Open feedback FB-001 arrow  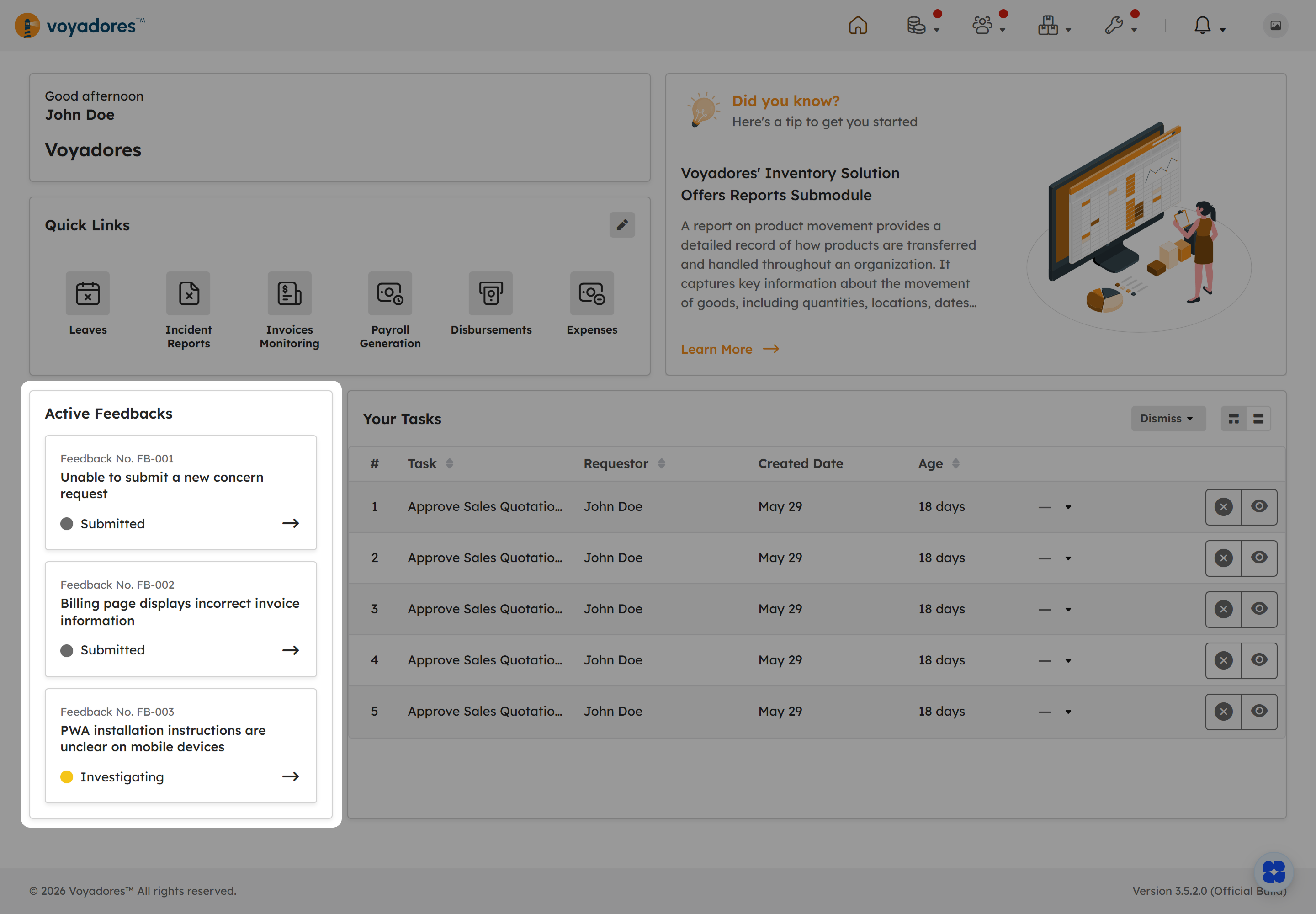(x=290, y=523)
